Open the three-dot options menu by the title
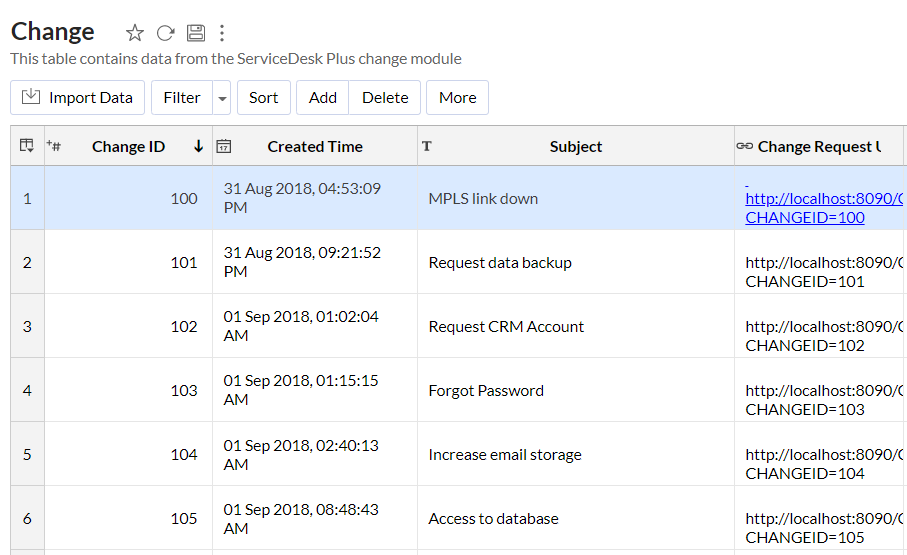Viewport: 907px width, 555px height. tap(222, 33)
